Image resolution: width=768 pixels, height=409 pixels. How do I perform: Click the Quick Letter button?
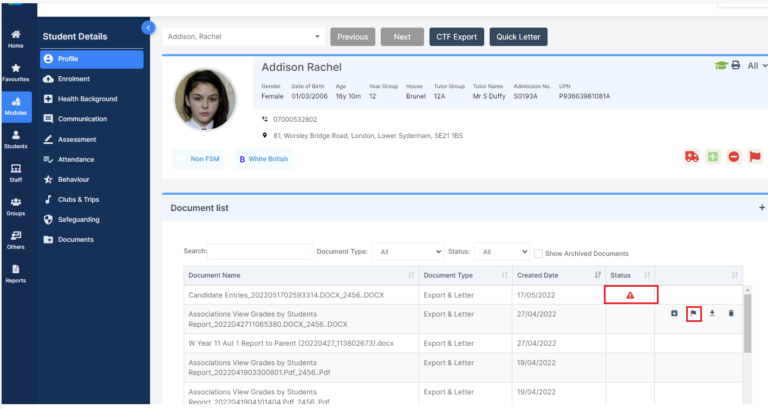point(517,37)
